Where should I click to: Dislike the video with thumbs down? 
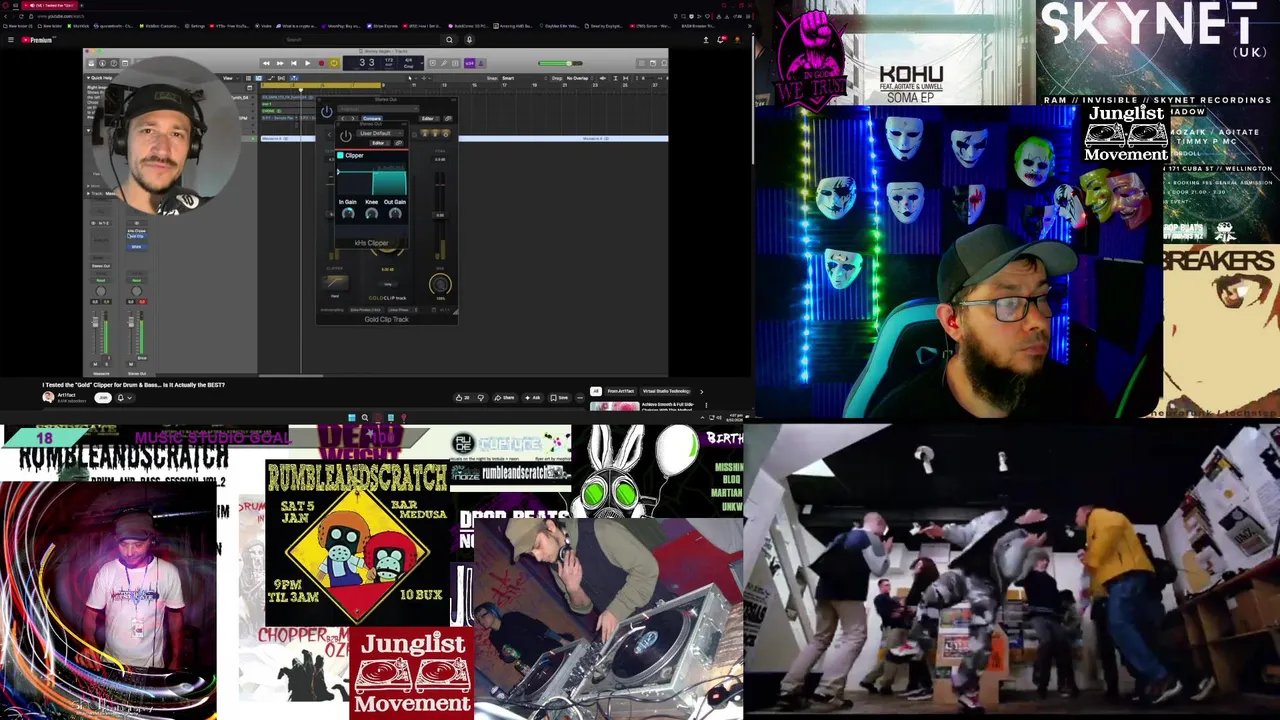[x=481, y=398]
